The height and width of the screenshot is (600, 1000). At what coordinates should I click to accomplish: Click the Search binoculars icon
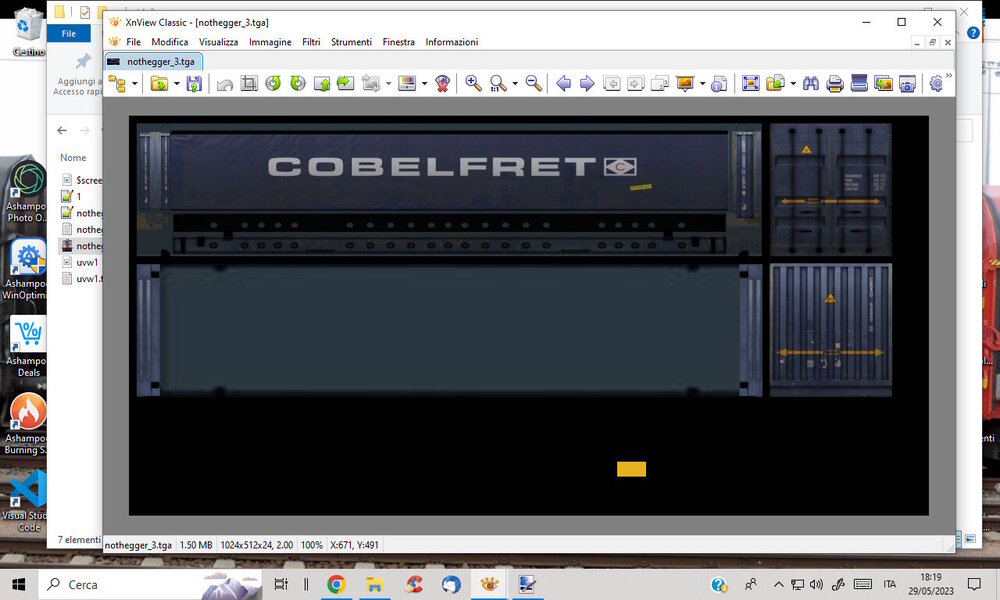point(811,84)
